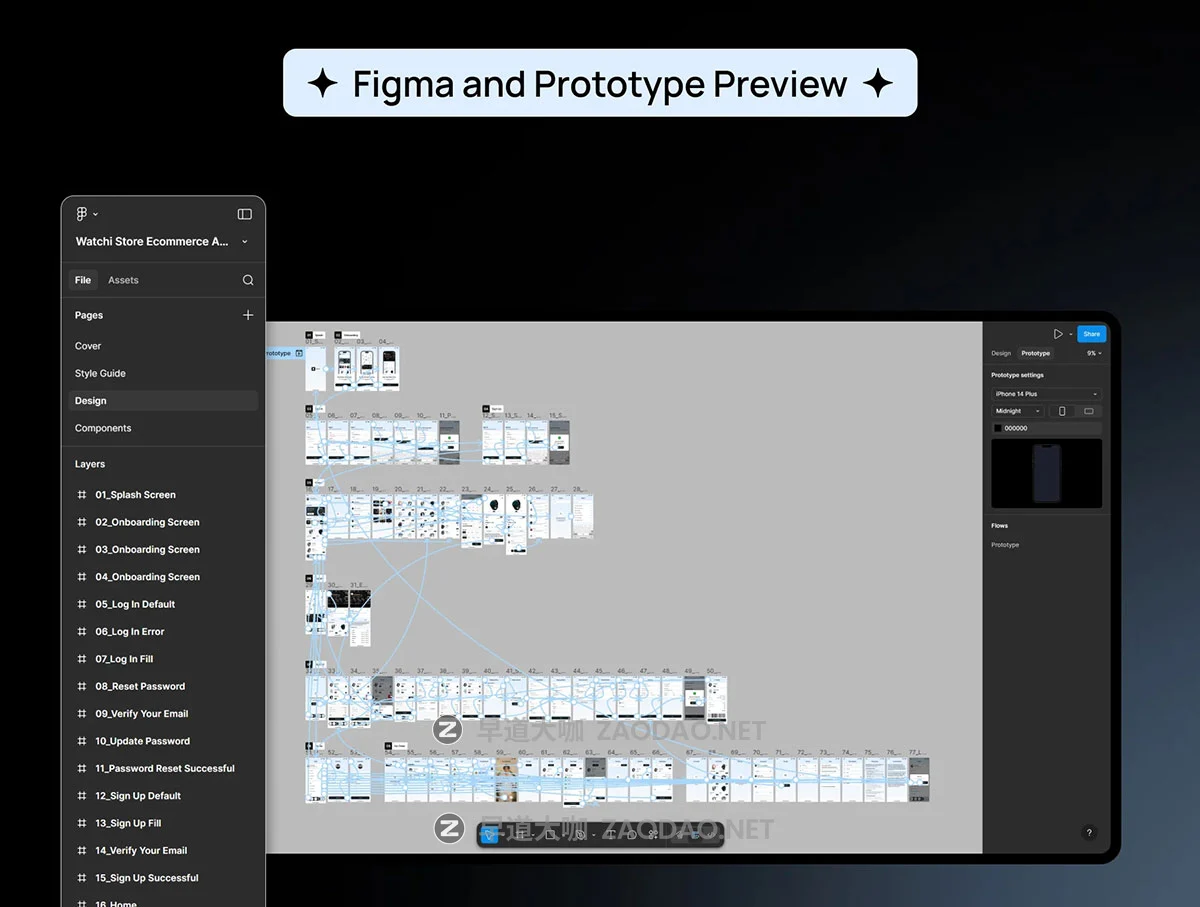The height and width of the screenshot is (907, 1200).
Task: Add a new page with the plus icon
Action: point(248,315)
